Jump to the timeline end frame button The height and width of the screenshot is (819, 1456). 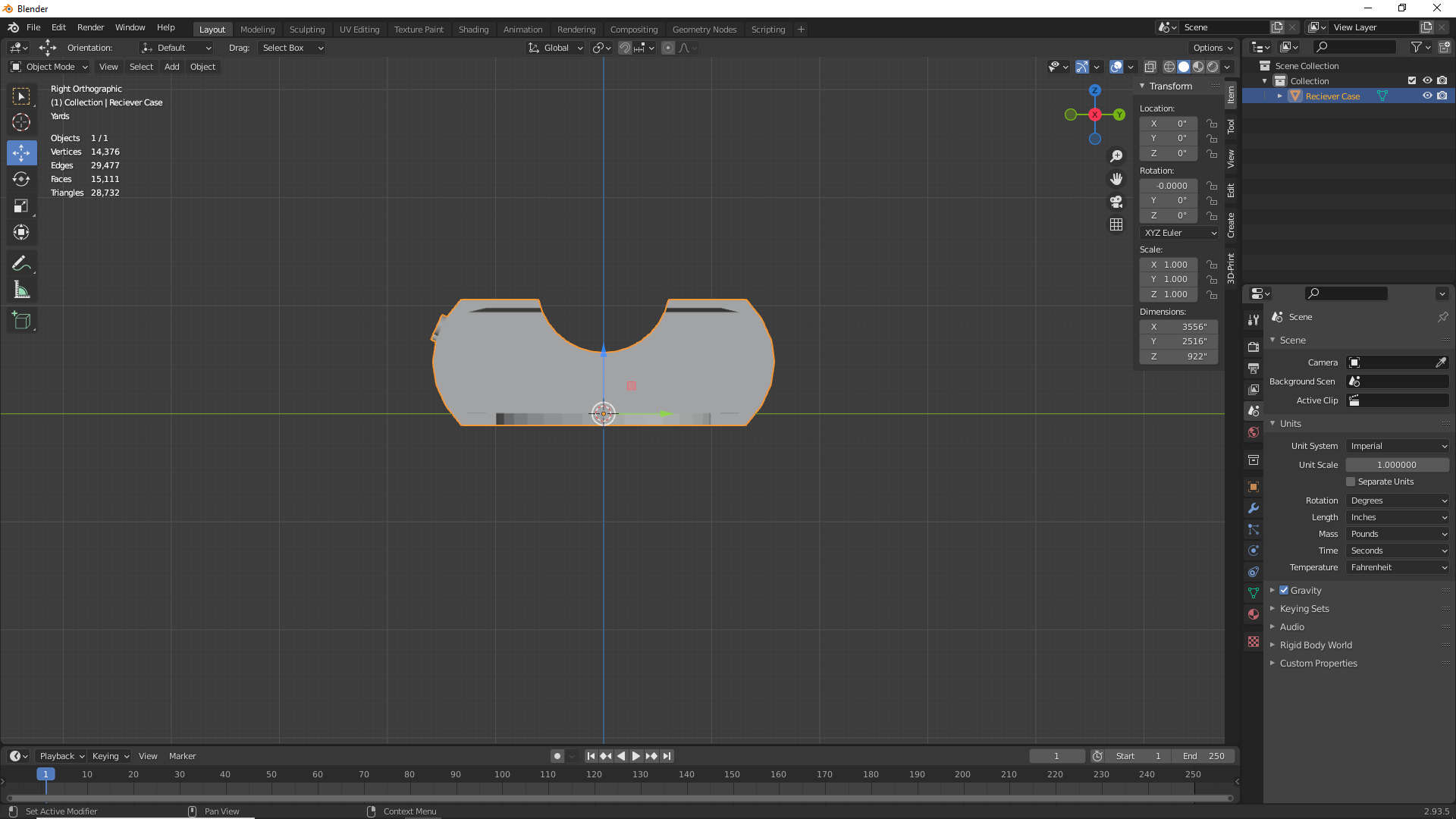(x=667, y=756)
